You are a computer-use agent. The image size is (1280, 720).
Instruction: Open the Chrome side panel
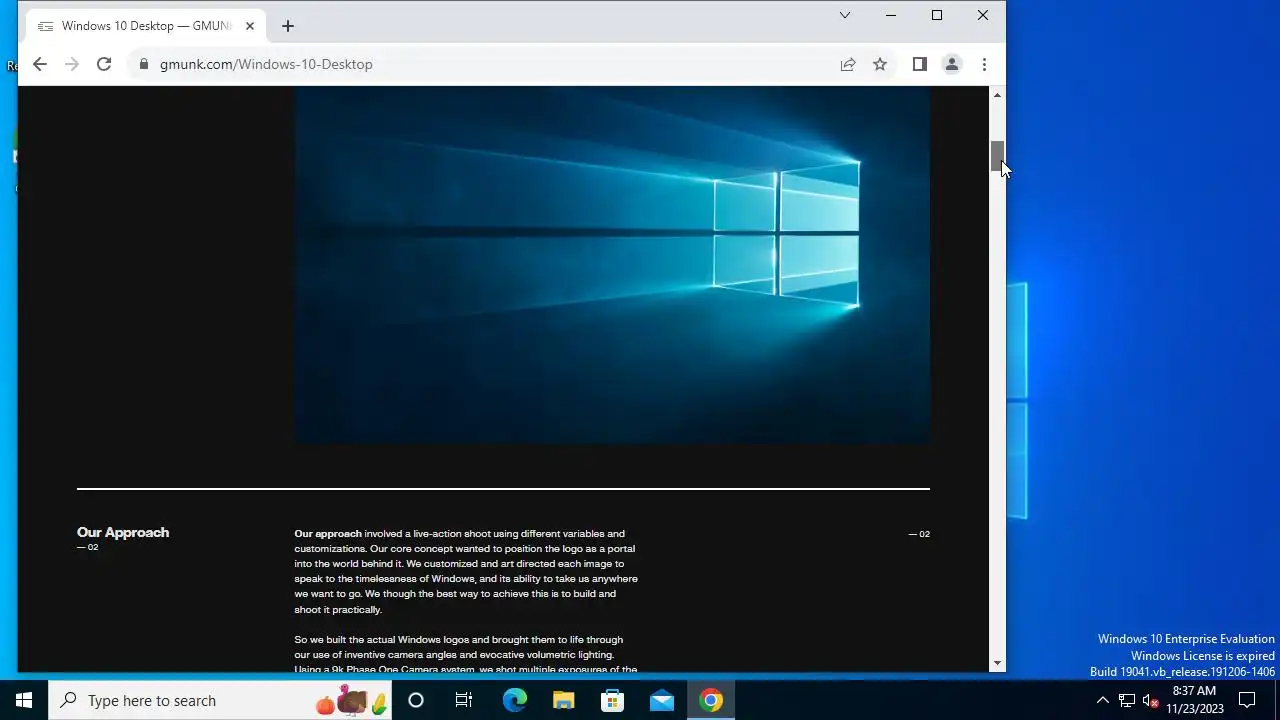[919, 64]
